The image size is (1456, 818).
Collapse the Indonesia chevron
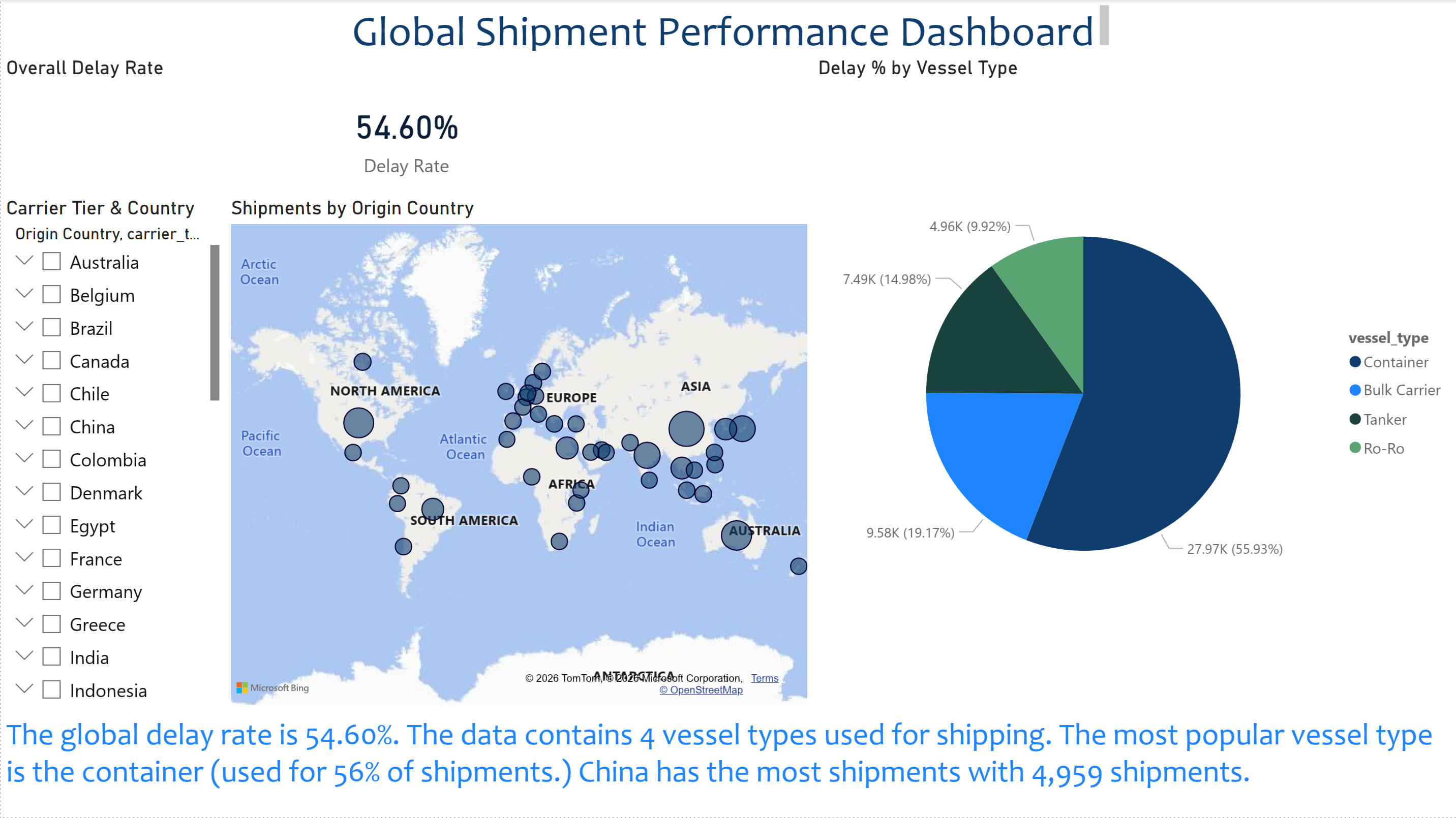24,688
